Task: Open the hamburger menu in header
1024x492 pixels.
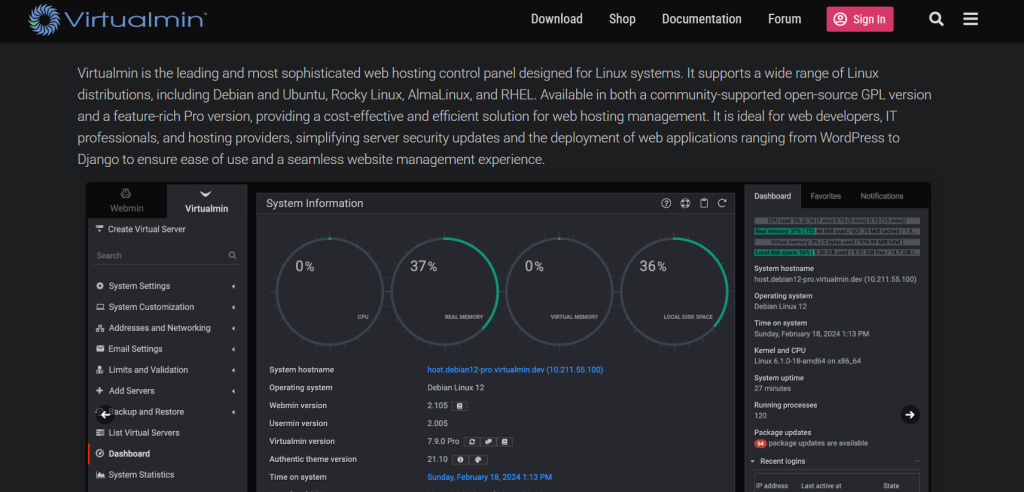Action: pyautogui.click(x=970, y=19)
